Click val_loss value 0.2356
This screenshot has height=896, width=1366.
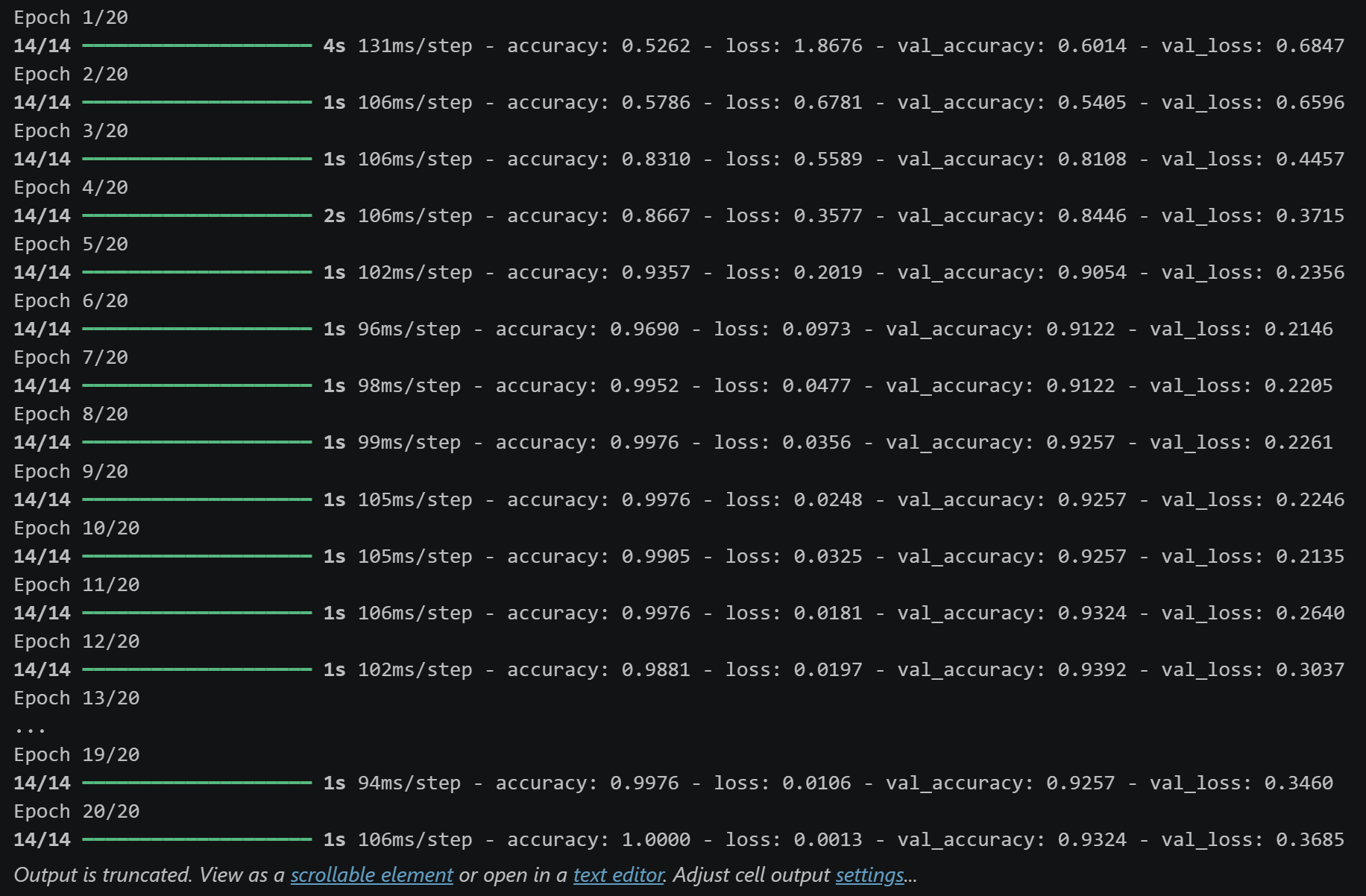[1310, 272]
